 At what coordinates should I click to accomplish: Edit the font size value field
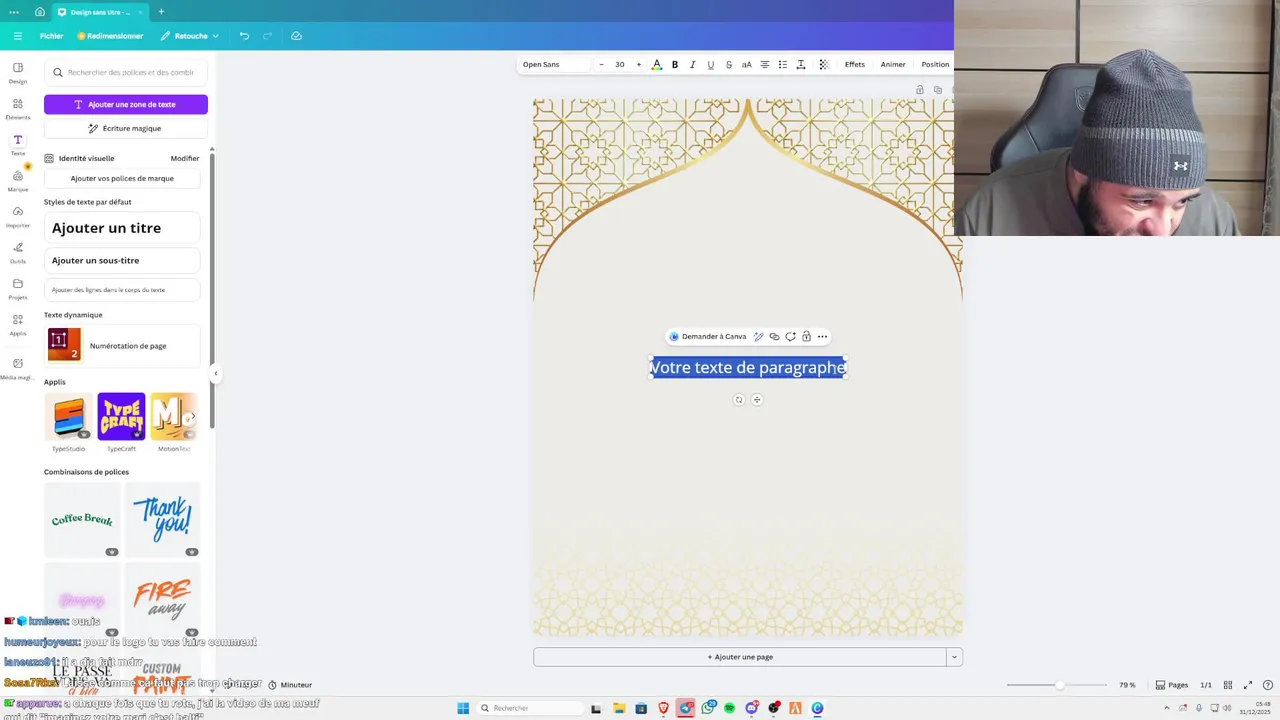click(x=620, y=64)
